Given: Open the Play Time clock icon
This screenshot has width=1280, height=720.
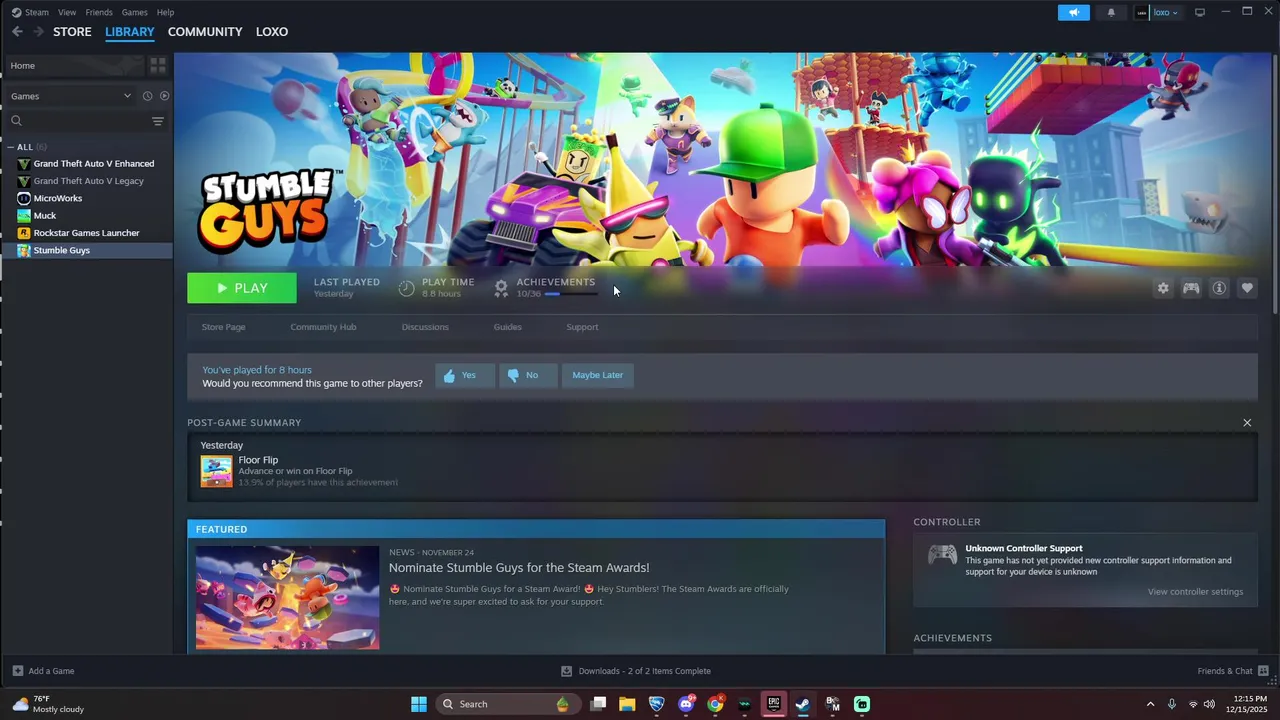Looking at the screenshot, I should point(406,288).
